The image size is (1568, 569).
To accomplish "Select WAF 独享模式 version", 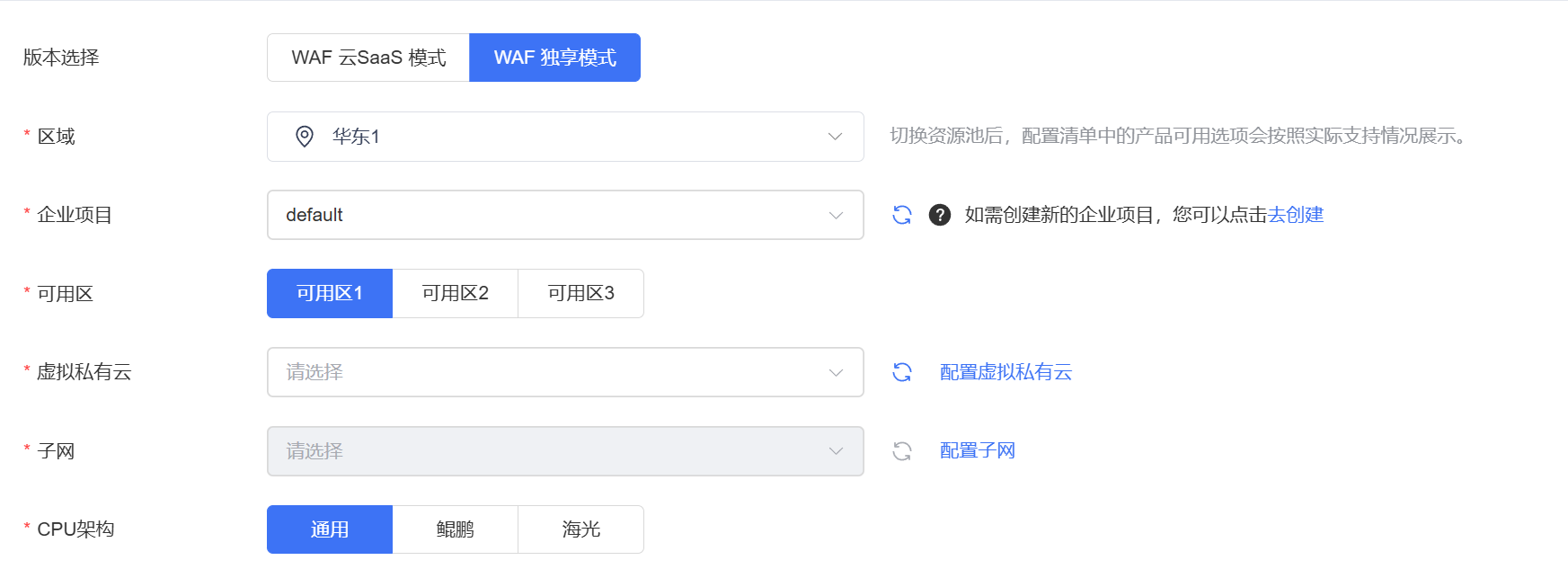I will tap(554, 58).
